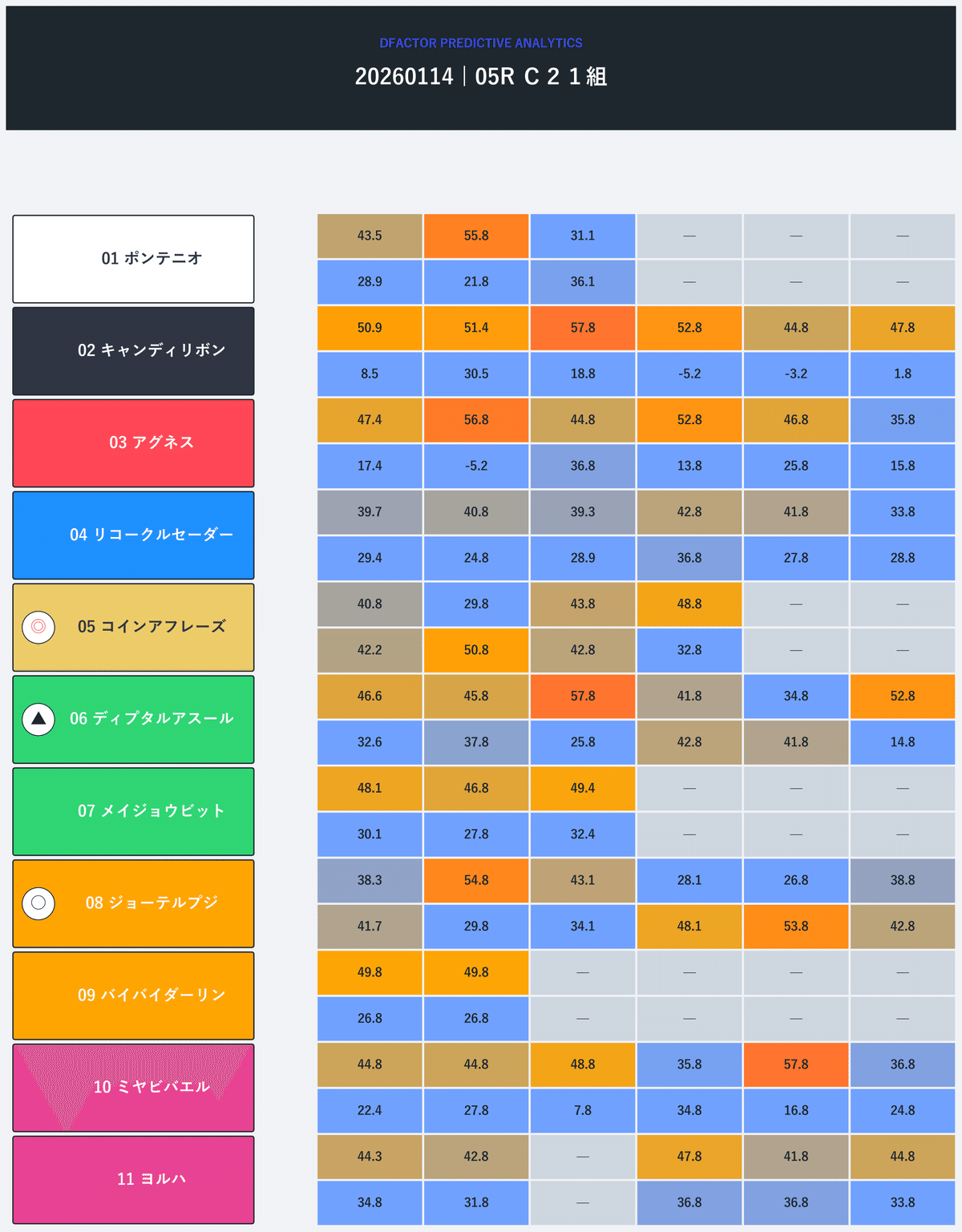This screenshot has height=1232, width=962.
Task: Click the orange 55.8 cell for ポンテニオ
Action: (x=476, y=236)
